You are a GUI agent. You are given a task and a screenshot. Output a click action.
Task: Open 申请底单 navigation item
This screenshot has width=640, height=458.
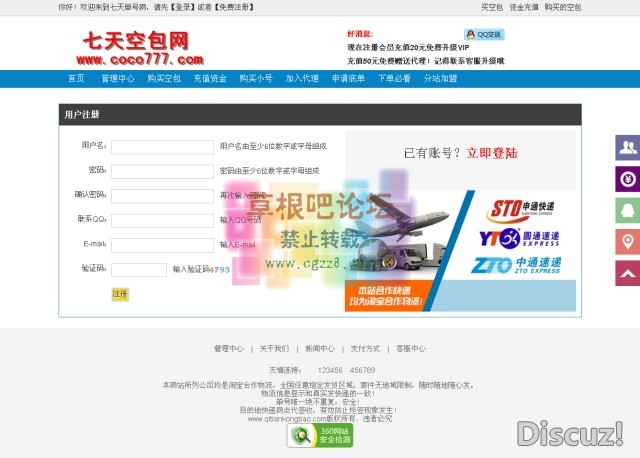[x=348, y=78]
